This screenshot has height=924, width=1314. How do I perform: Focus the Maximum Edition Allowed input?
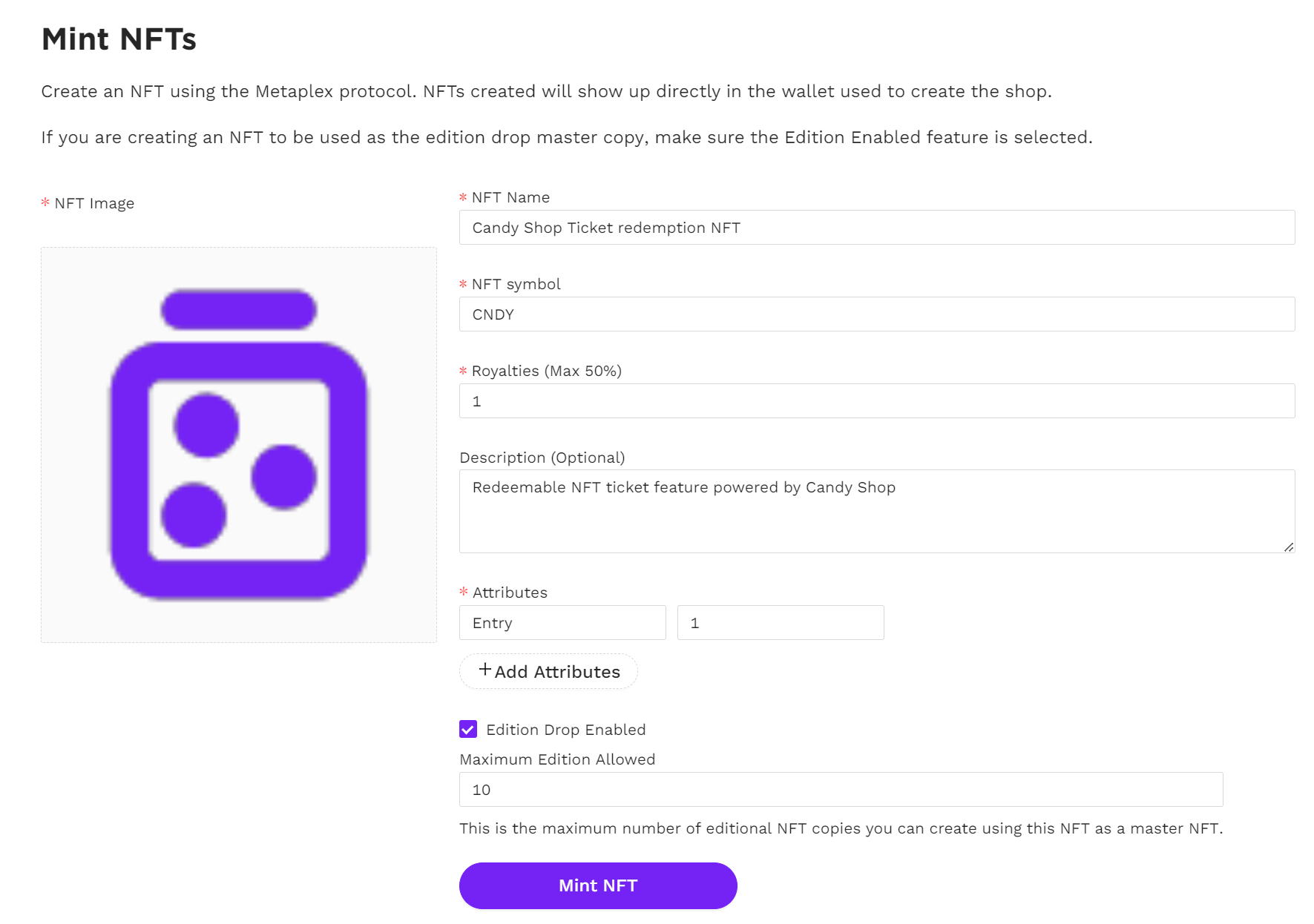[840, 790]
